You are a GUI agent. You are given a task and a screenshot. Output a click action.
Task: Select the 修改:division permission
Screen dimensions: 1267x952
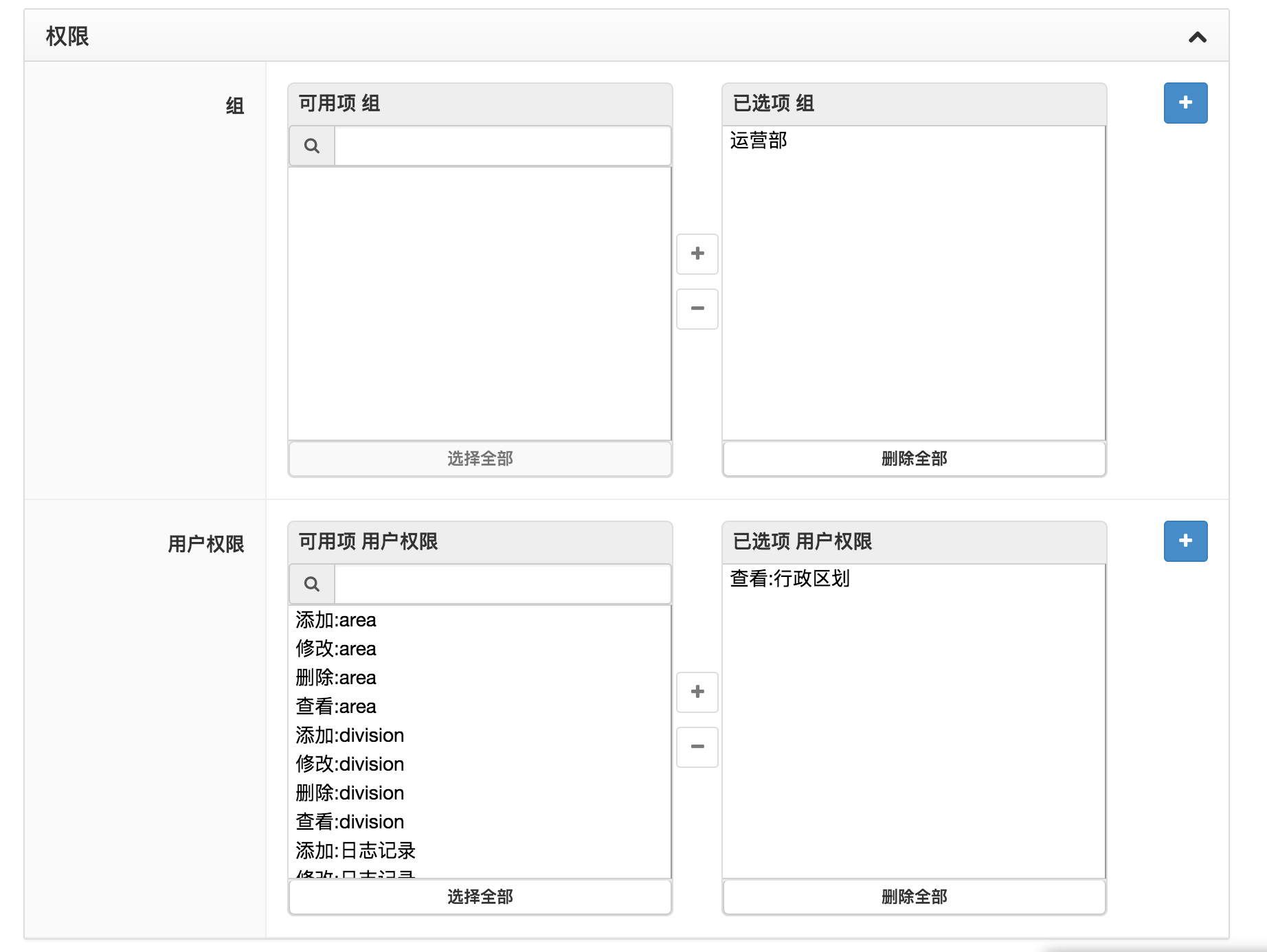coord(480,764)
